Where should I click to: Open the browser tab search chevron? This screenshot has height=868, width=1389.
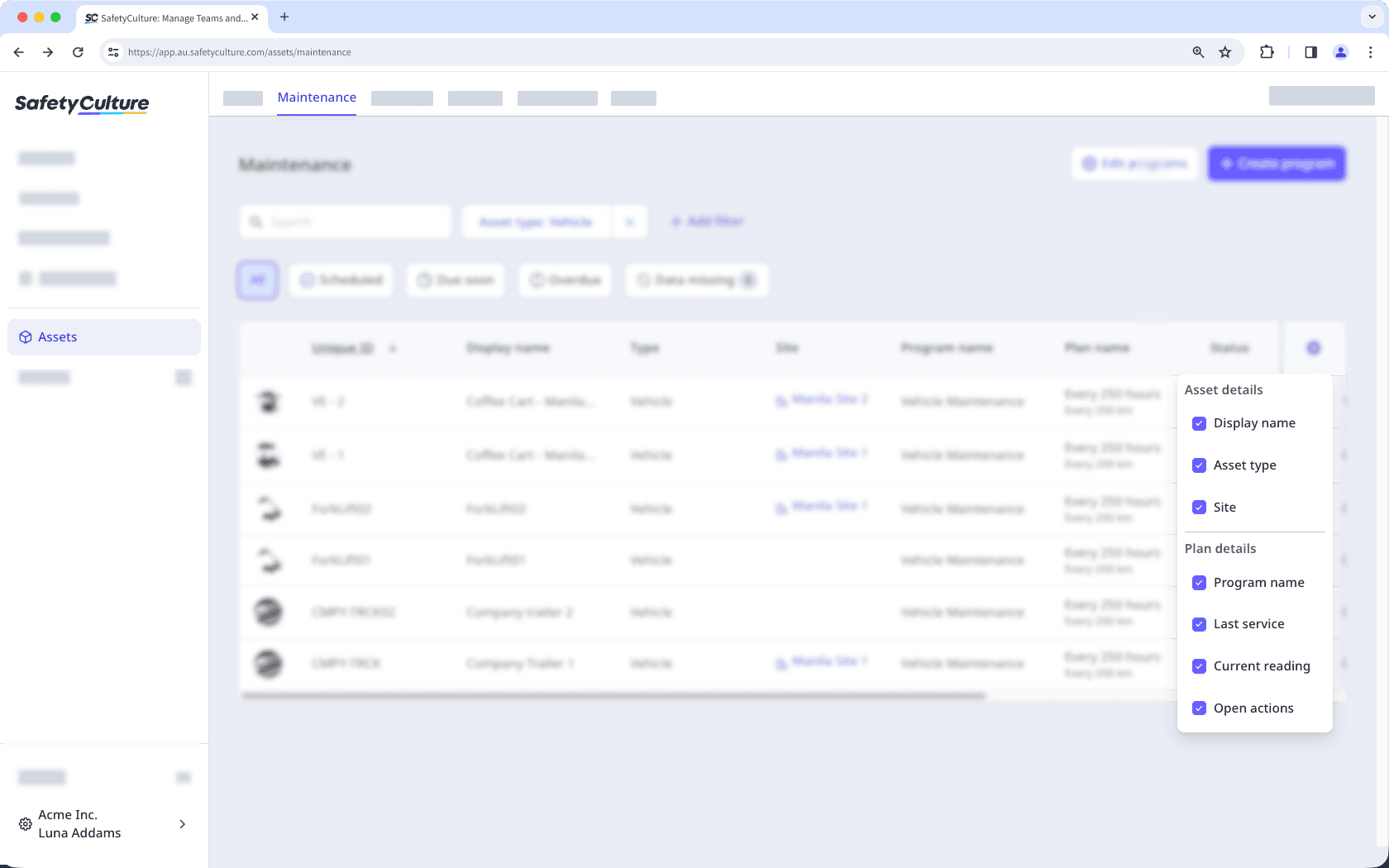pyautogui.click(x=1371, y=17)
